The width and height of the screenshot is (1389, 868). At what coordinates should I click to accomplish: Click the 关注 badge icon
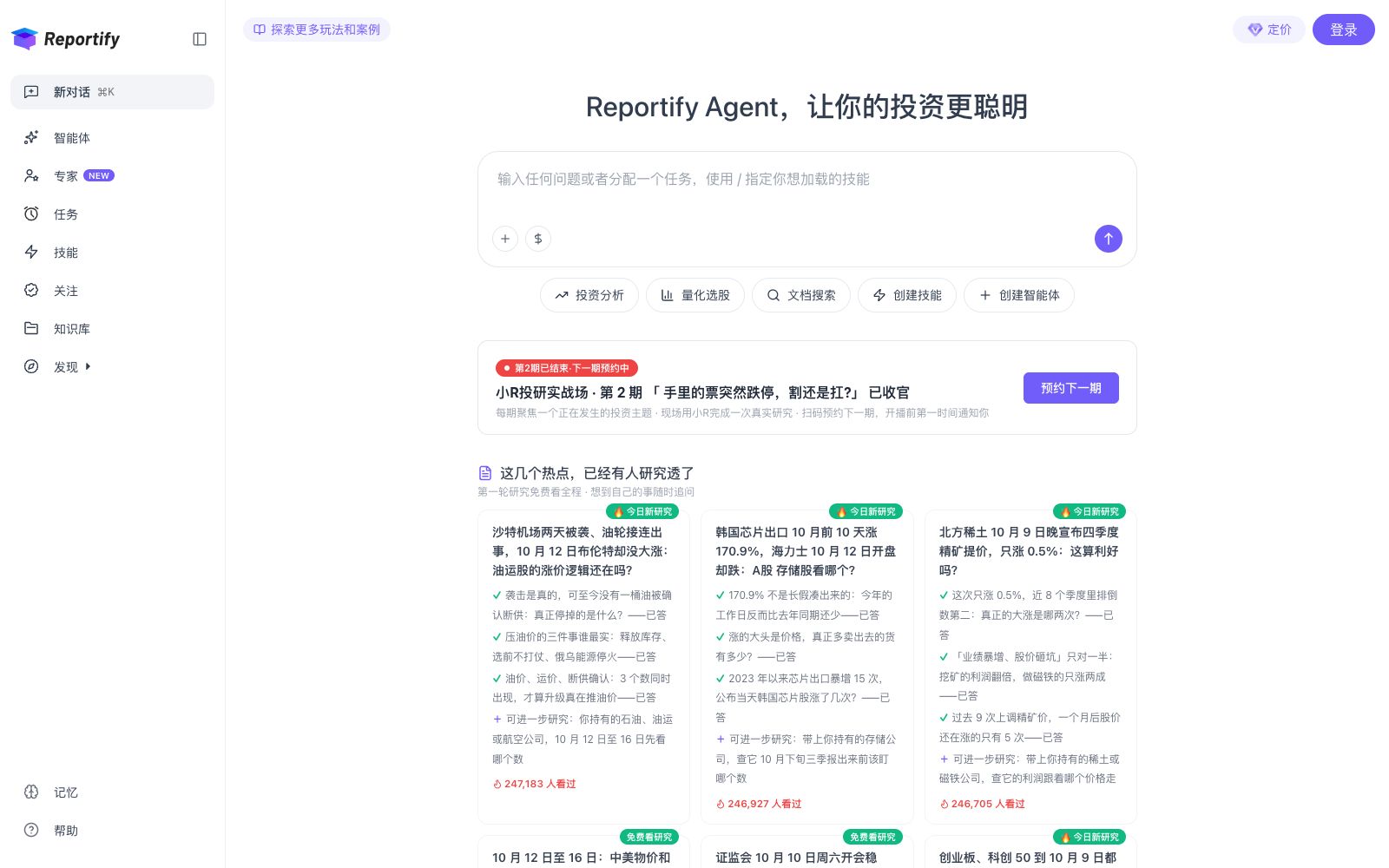[31, 290]
